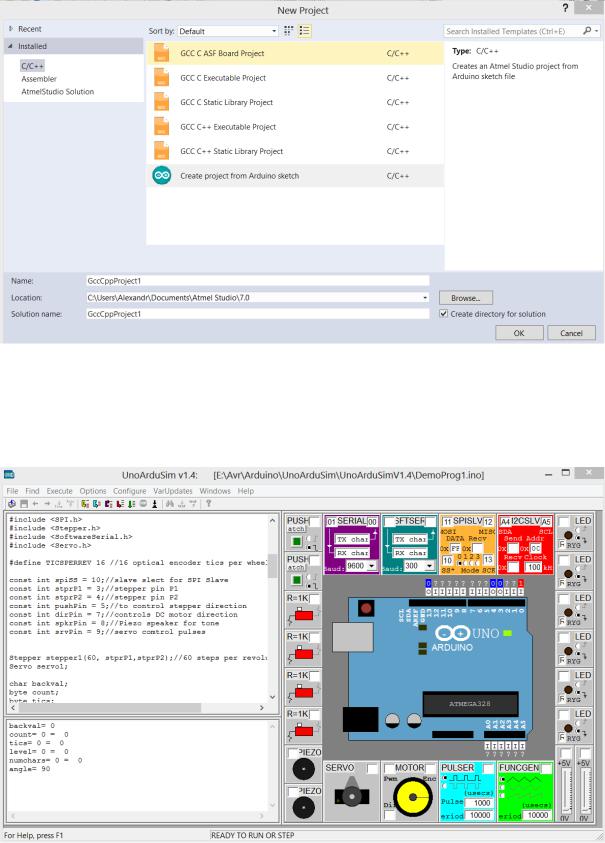Open the Find menu in UnoArduSim
This screenshot has width=605, height=843.
click(x=32, y=491)
